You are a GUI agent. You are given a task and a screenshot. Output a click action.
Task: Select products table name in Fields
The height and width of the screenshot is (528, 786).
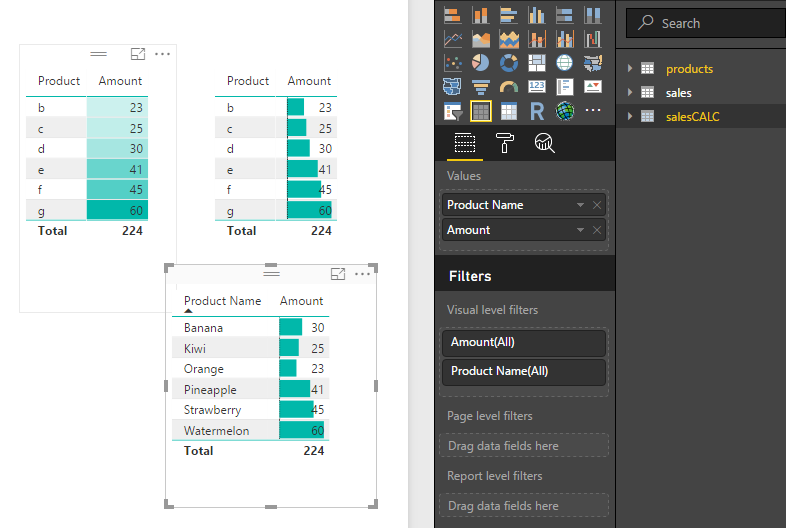click(689, 69)
